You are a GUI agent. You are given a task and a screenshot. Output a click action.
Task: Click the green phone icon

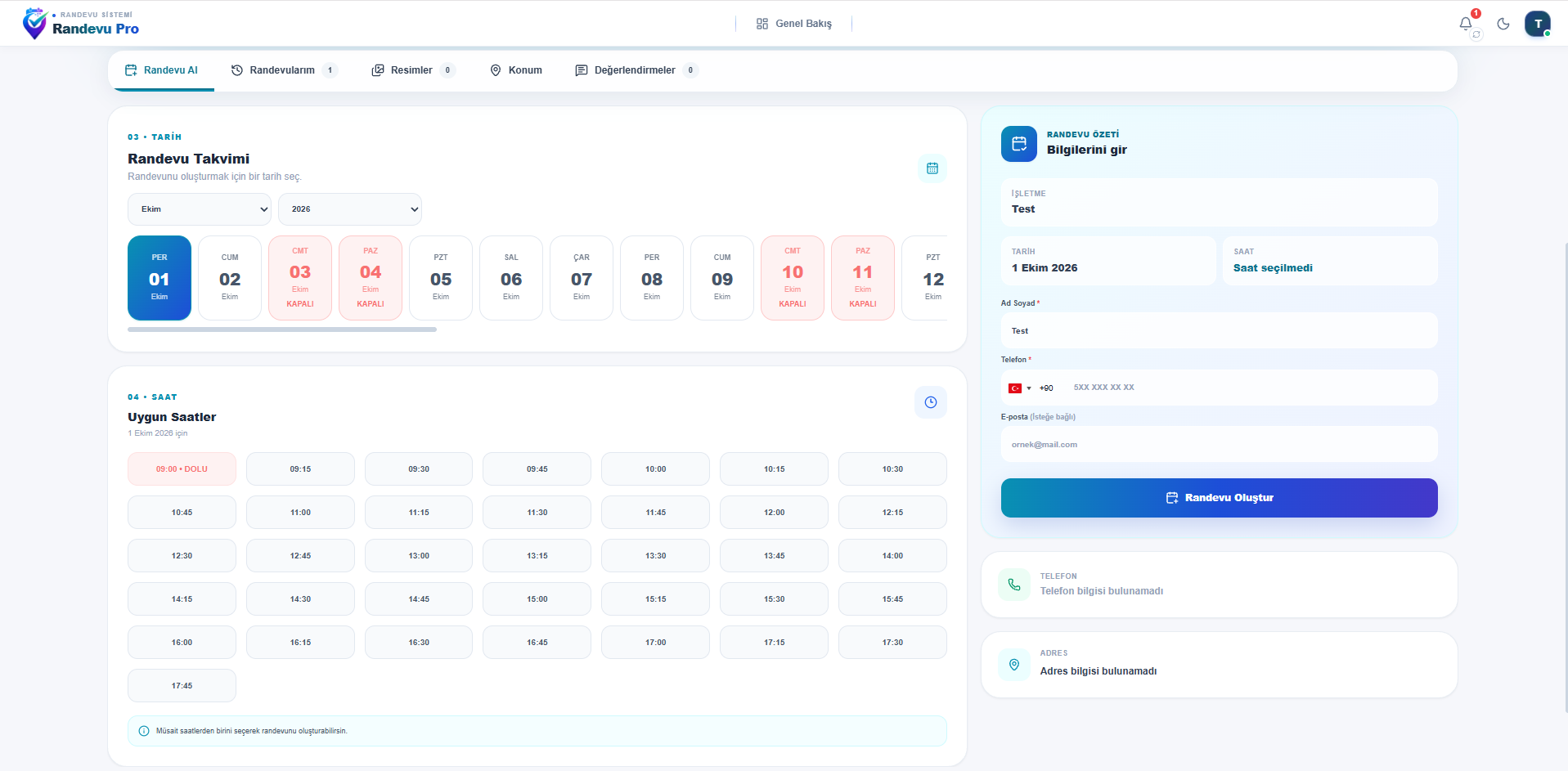pyautogui.click(x=1014, y=585)
